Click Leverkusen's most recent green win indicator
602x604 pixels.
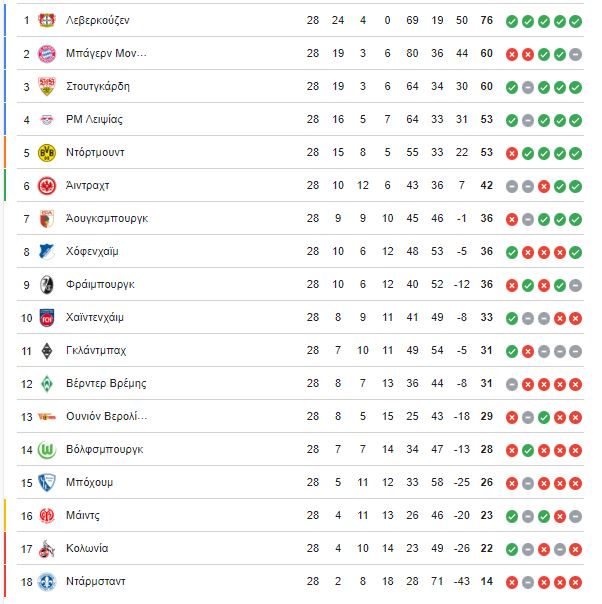click(x=575, y=22)
